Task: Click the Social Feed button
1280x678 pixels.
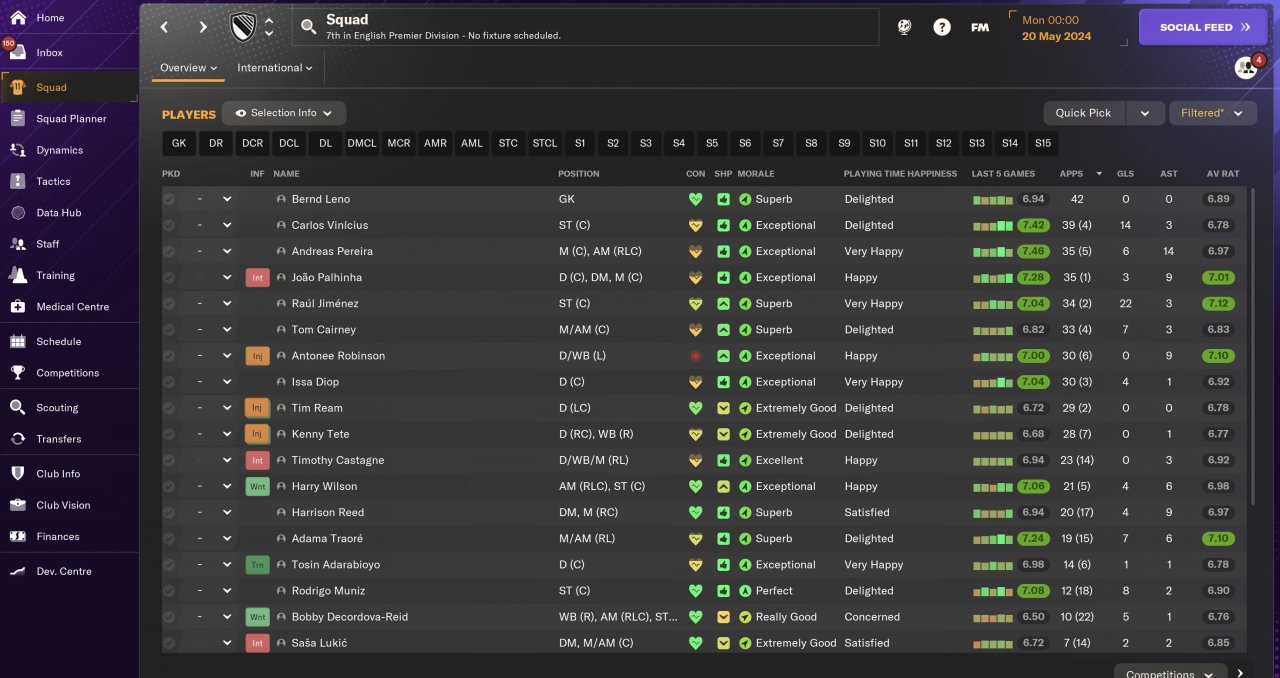Action: (1202, 28)
